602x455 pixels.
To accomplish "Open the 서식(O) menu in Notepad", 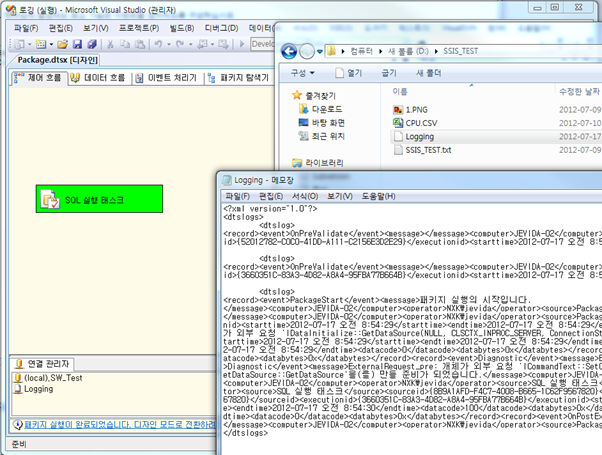I will (305, 196).
